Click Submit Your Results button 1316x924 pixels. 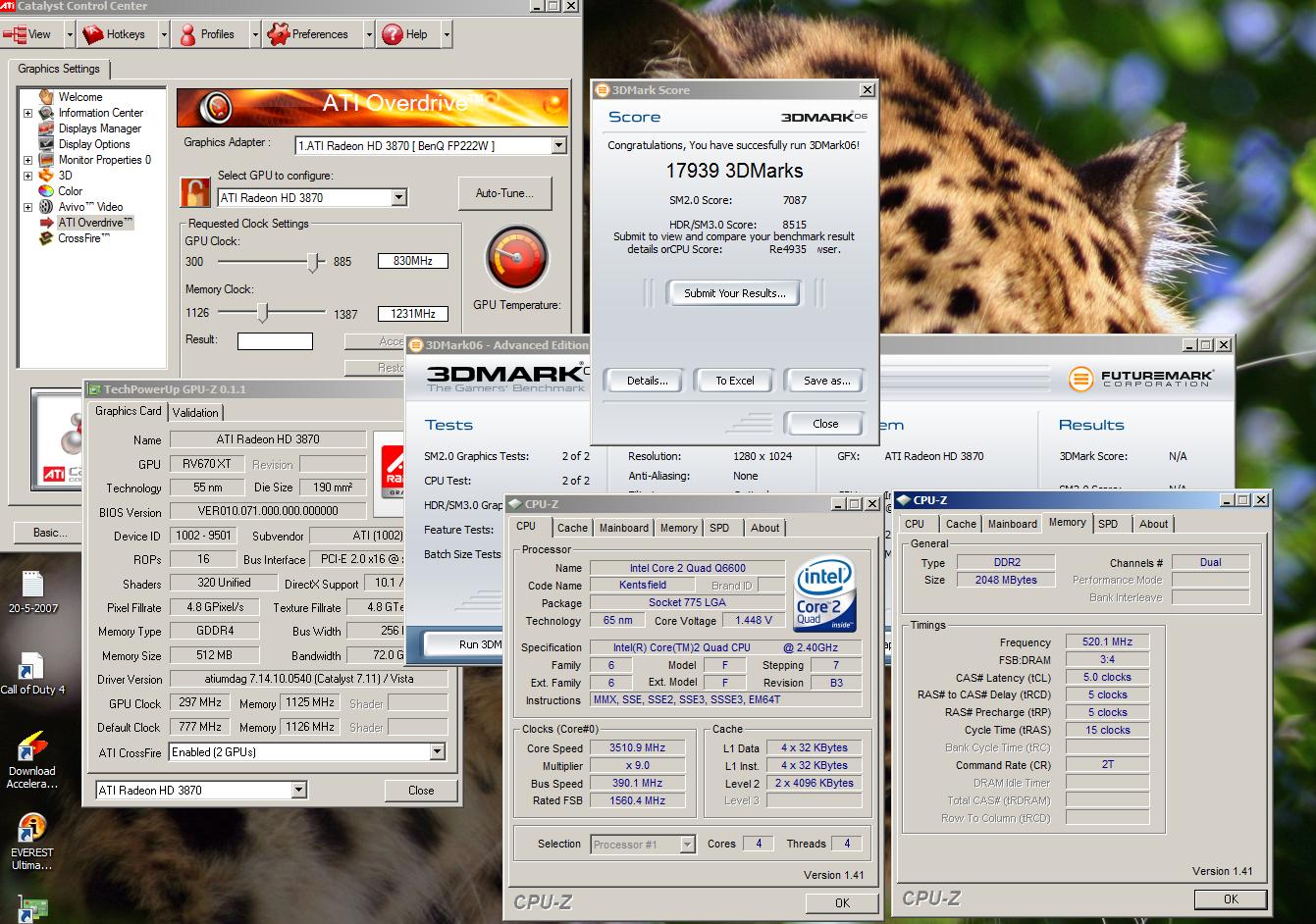pos(735,293)
